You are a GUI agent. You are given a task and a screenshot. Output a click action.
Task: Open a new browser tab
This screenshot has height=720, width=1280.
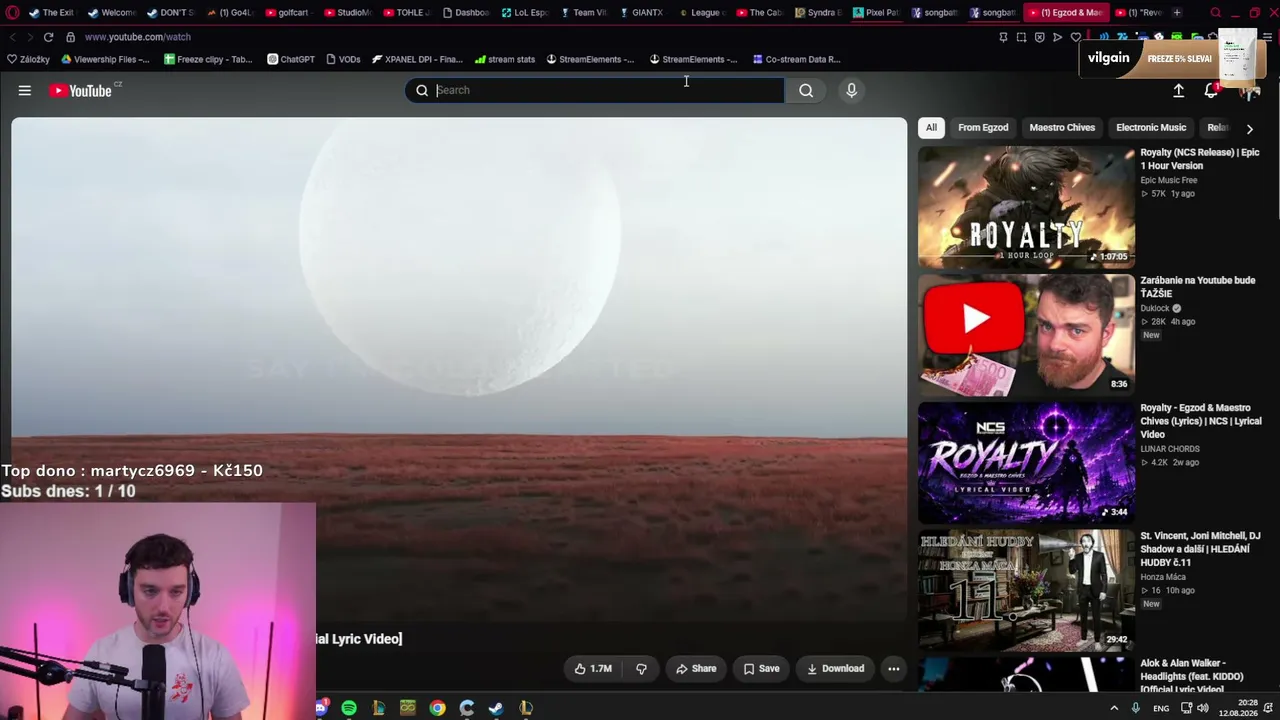click(1177, 13)
